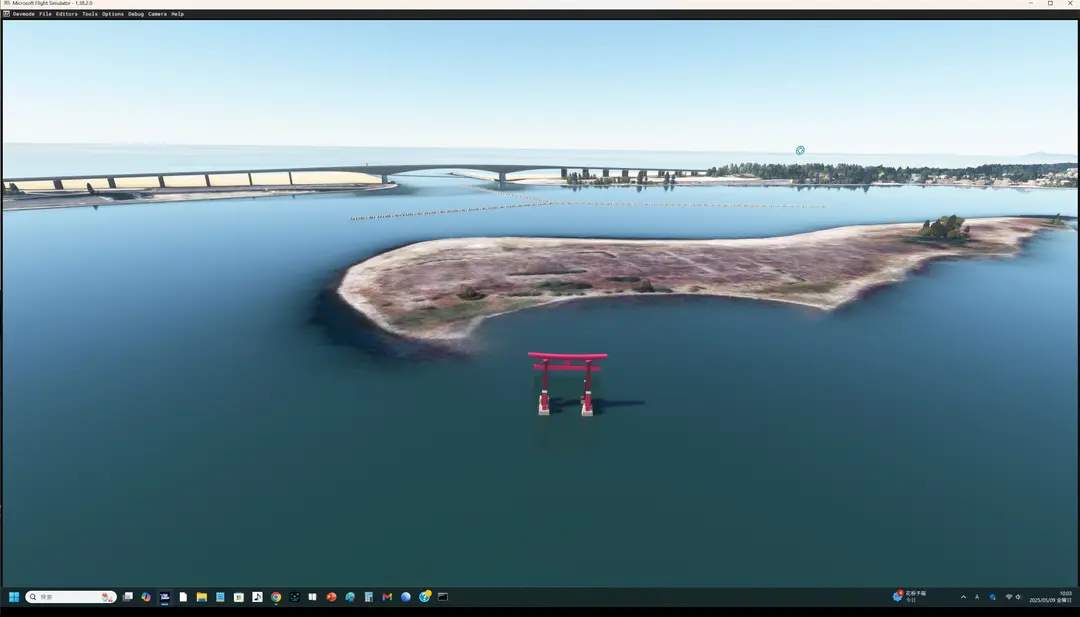Open the globe app with yellow badge
The height and width of the screenshot is (617, 1080).
pos(424,596)
